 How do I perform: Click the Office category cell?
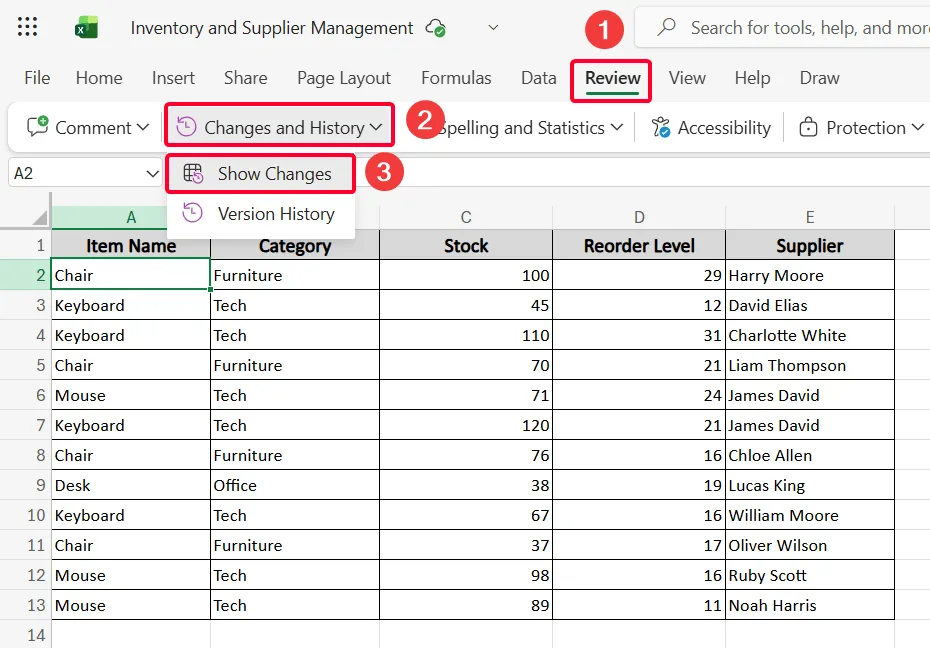tap(295, 485)
